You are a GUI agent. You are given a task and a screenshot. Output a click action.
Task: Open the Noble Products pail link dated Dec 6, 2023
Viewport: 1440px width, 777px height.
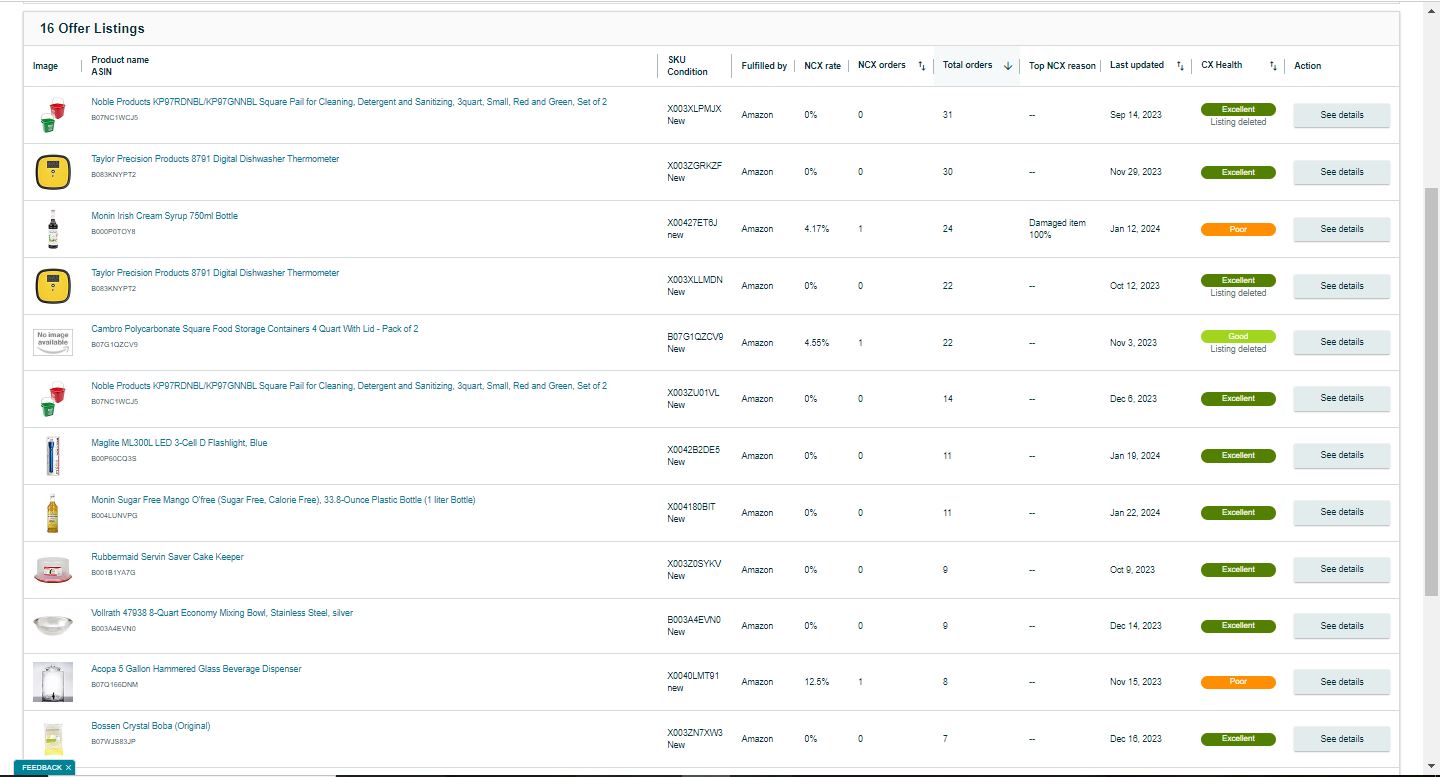coord(349,386)
